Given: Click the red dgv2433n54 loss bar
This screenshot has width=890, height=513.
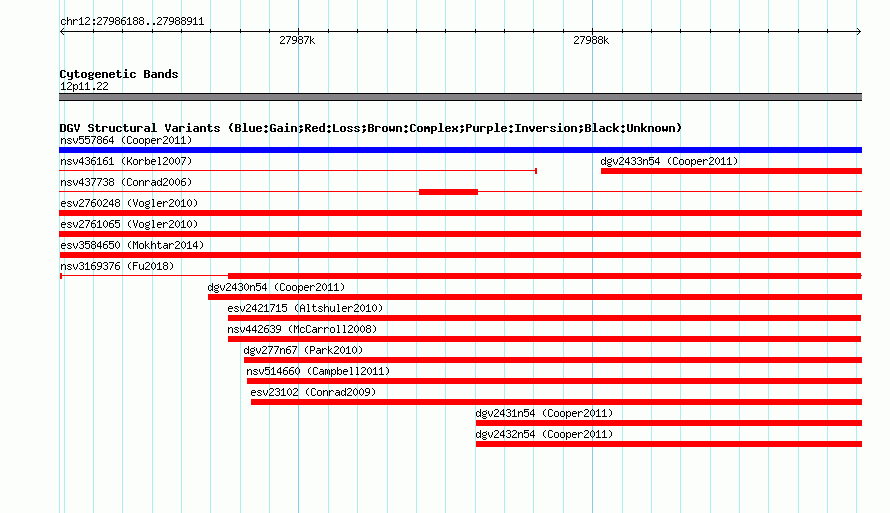Looking at the screenshot, I should click(732, 171).
